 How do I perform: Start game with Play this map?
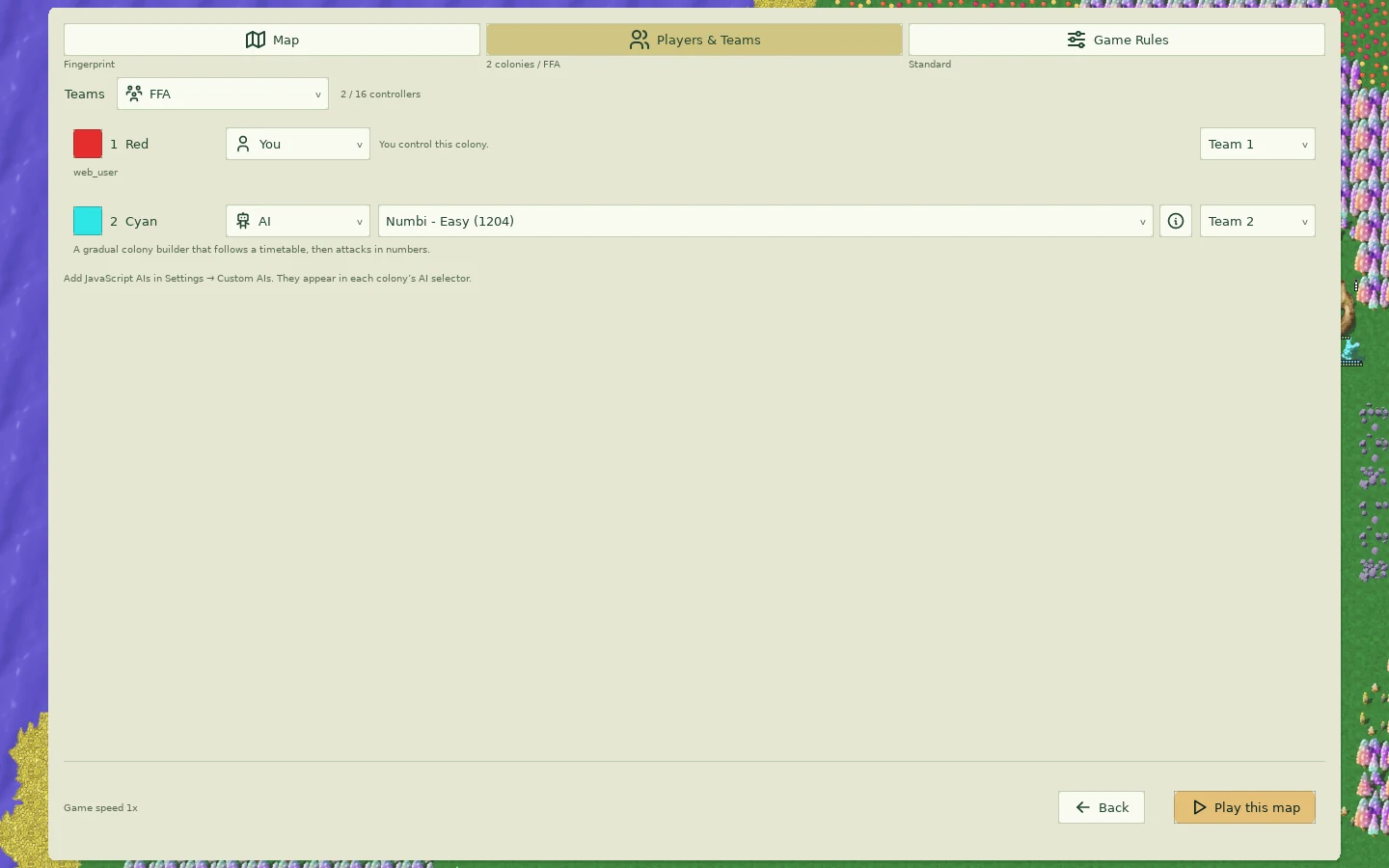pos(1244,807)
